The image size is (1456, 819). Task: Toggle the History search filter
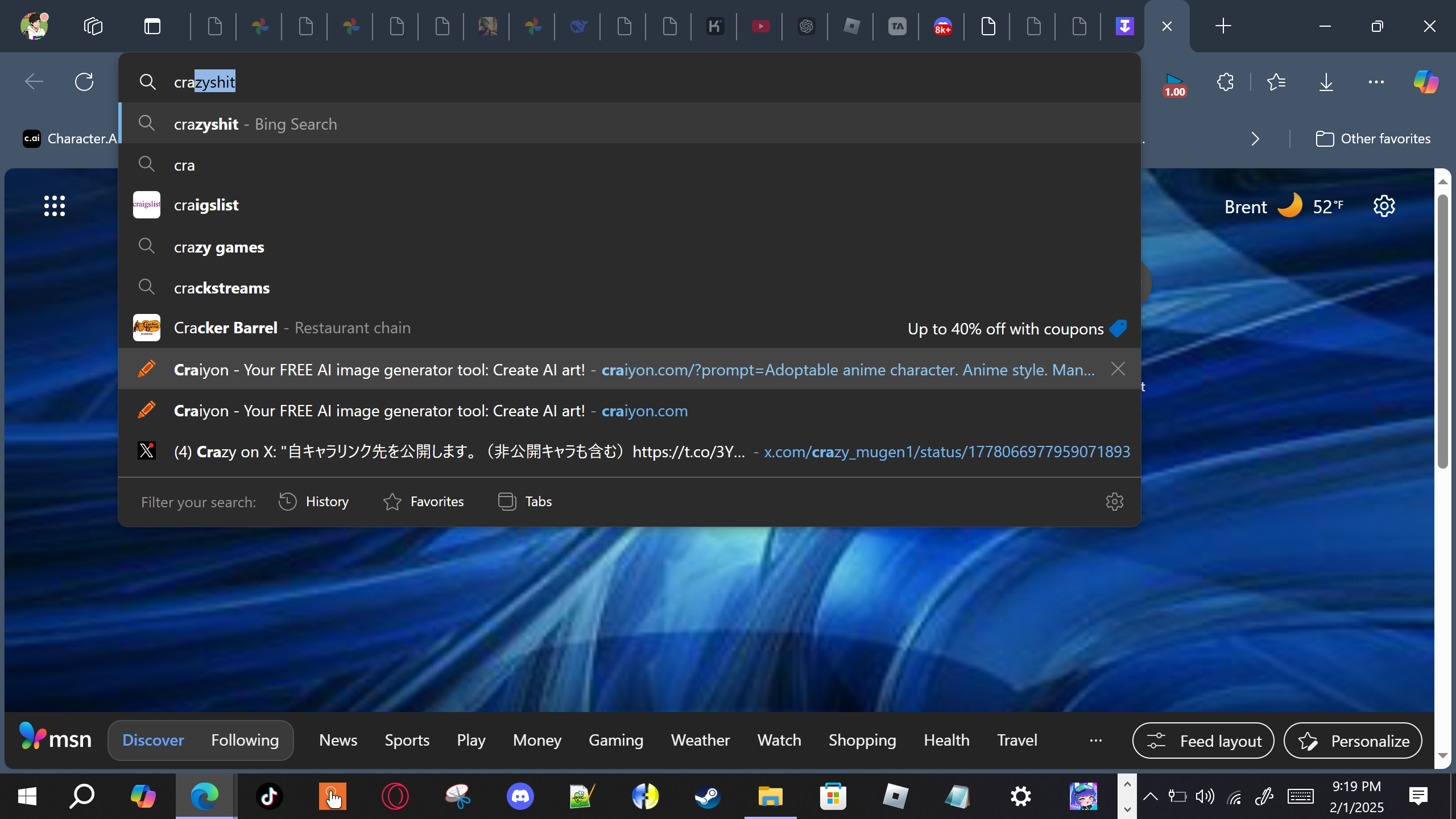point(314,502)
